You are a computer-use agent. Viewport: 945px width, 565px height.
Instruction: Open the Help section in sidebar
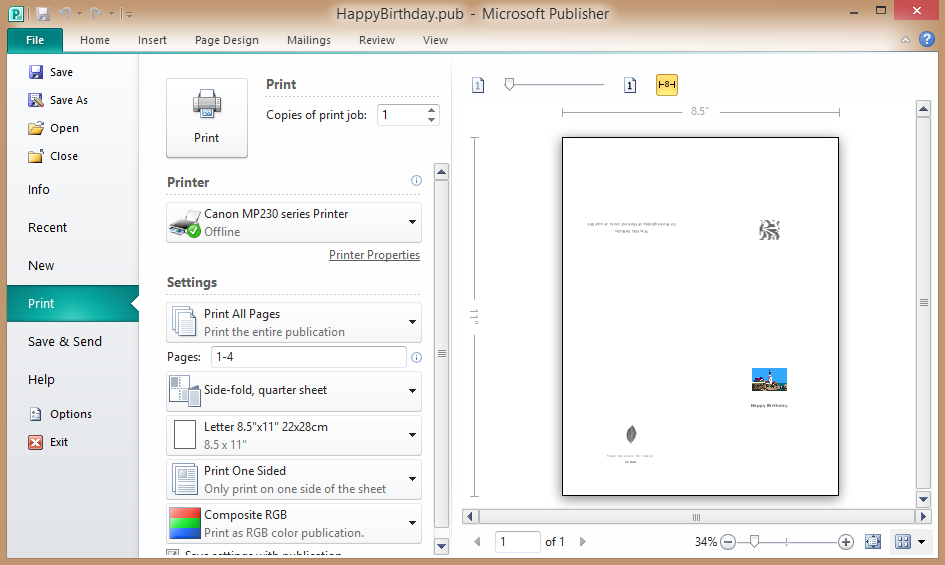(41, 379)
